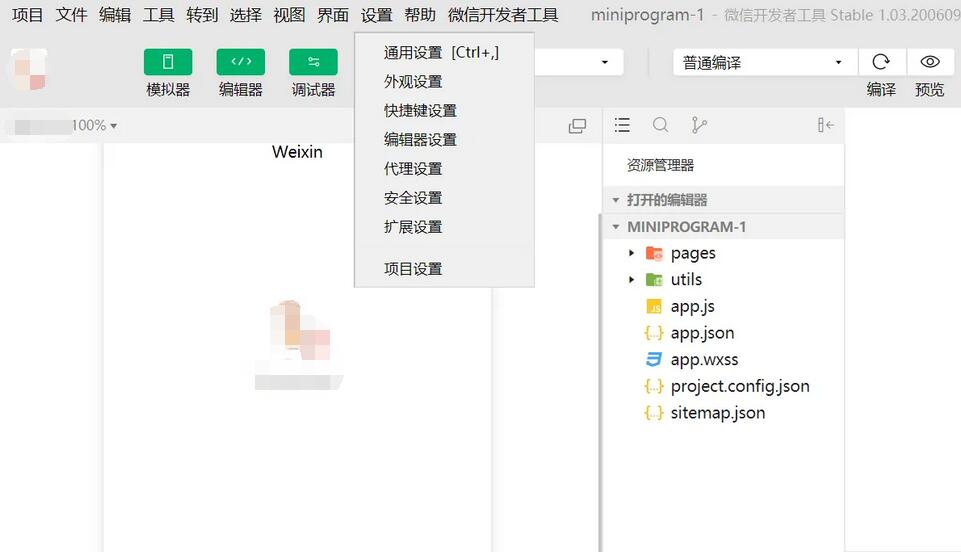Open the 视图 menu
961x552 pixels.
[x=289, y=15]
